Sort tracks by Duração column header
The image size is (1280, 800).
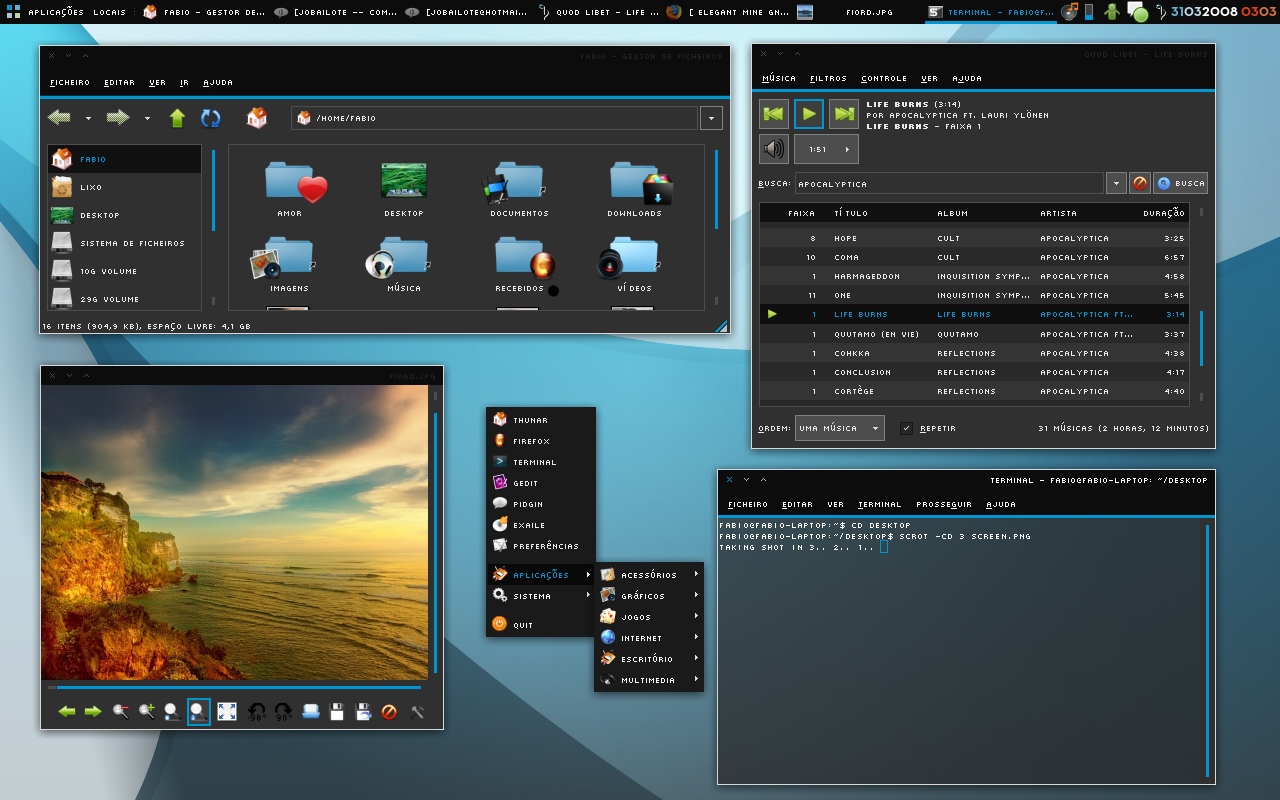[x=1164, y=213]
